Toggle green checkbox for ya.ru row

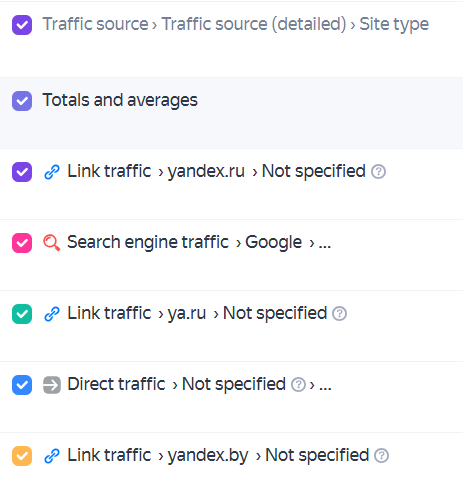22,314
